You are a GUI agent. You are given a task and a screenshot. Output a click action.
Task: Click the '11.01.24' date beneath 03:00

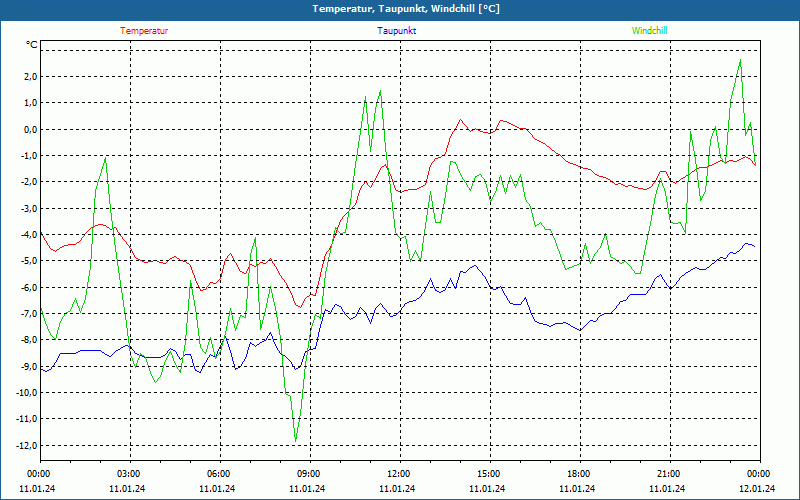pyautogui.click(x=127, y=489)
